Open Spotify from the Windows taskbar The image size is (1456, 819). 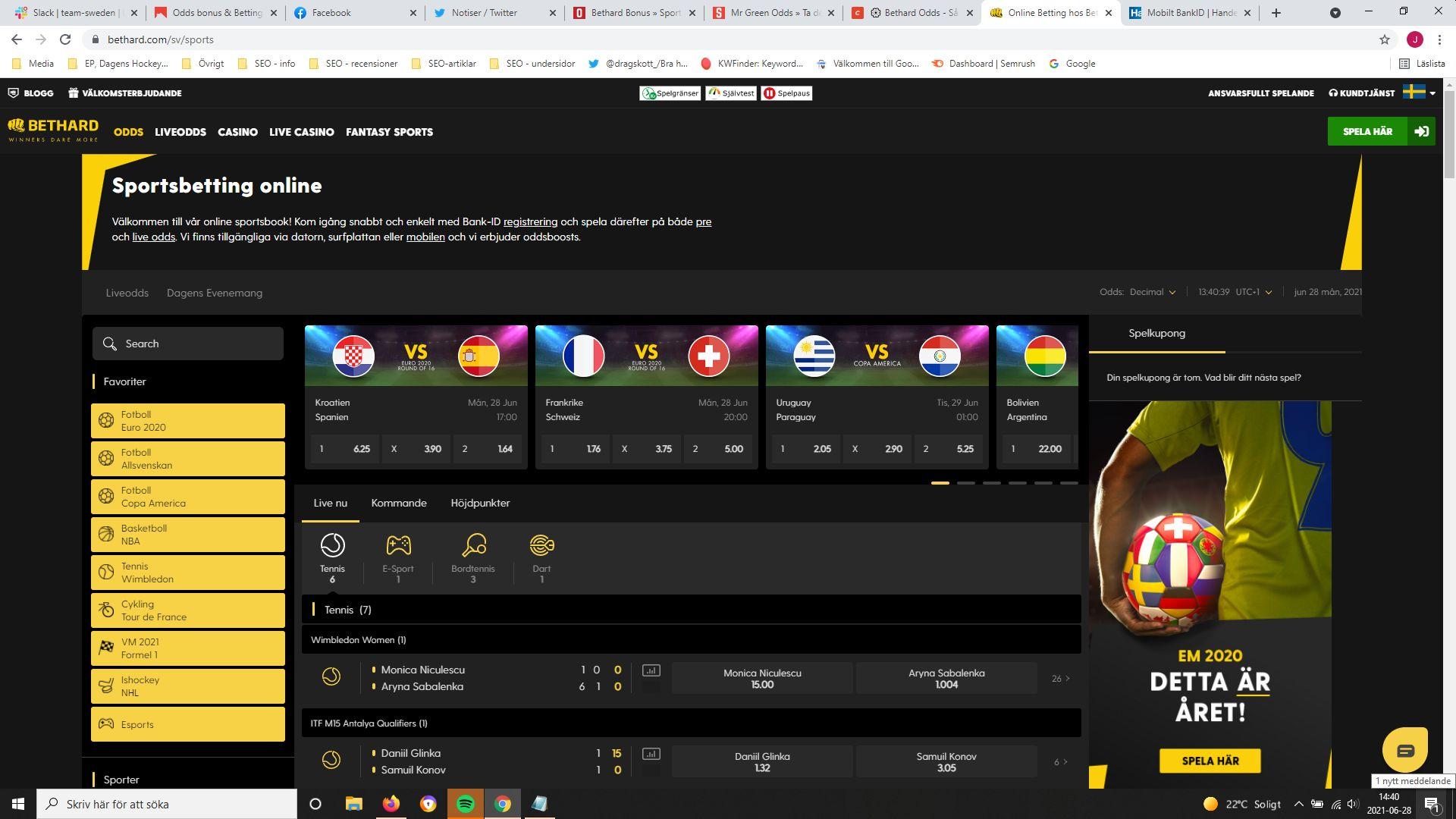466,804
